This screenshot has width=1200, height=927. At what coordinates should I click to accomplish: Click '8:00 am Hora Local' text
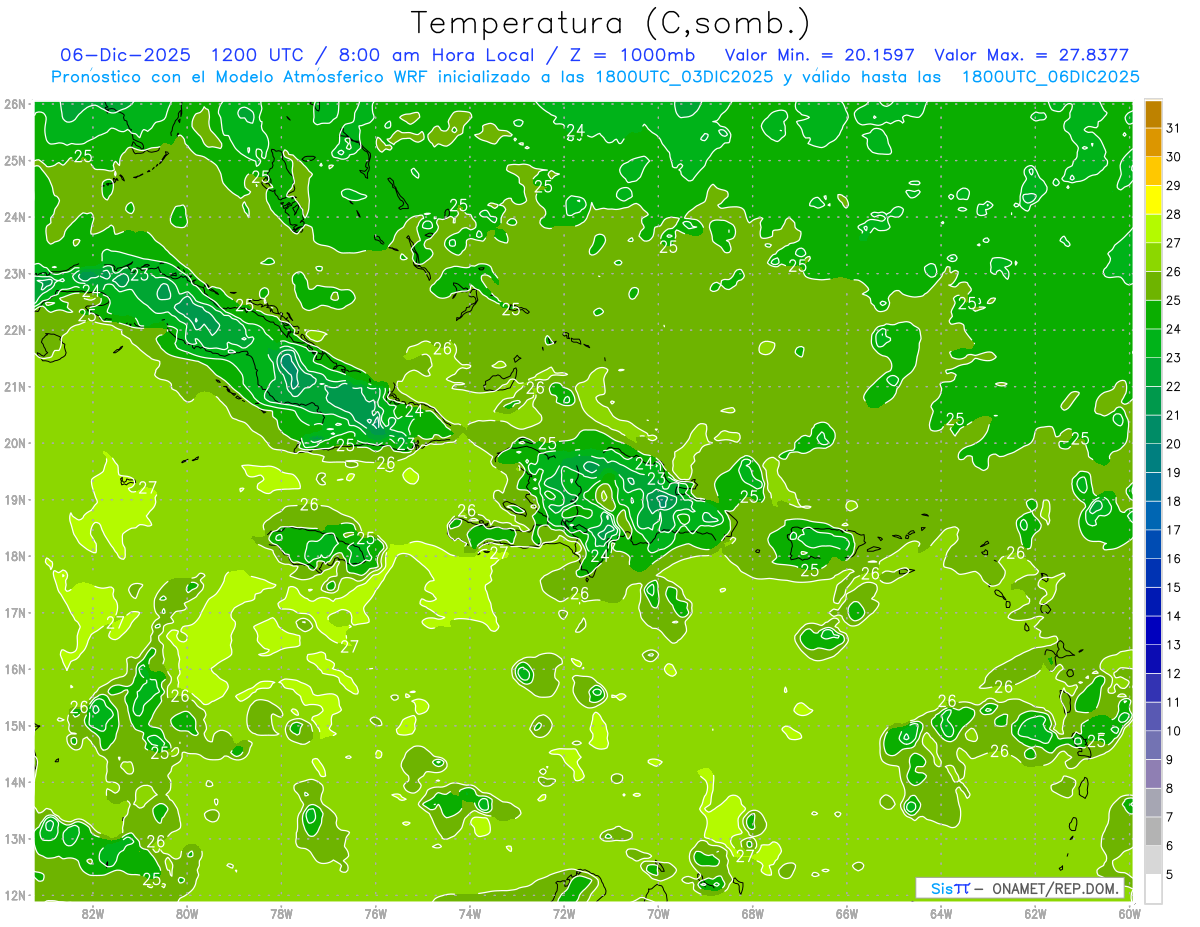point(436,55)
